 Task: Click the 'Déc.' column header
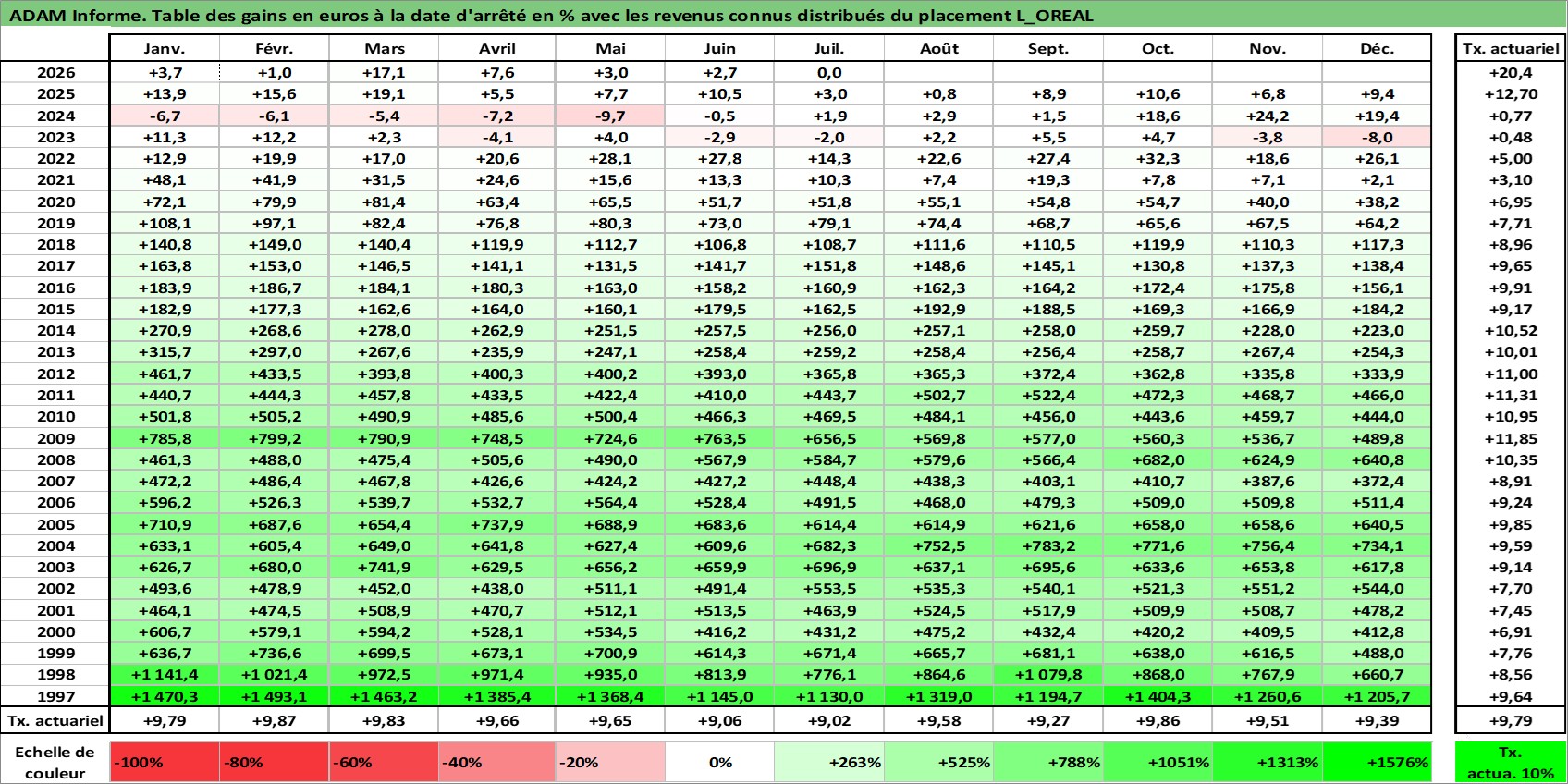pyautogui.click(x=1377, y=48)
